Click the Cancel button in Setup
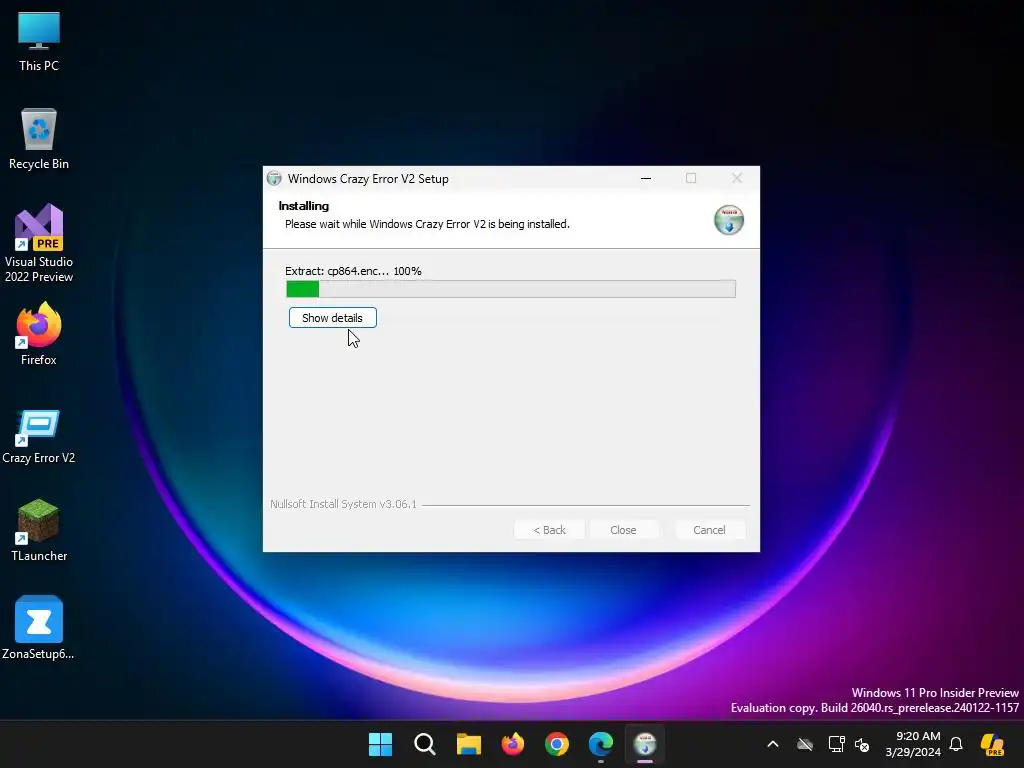Viewport: 1024px width, 768px height. click(x=709, y=530)
